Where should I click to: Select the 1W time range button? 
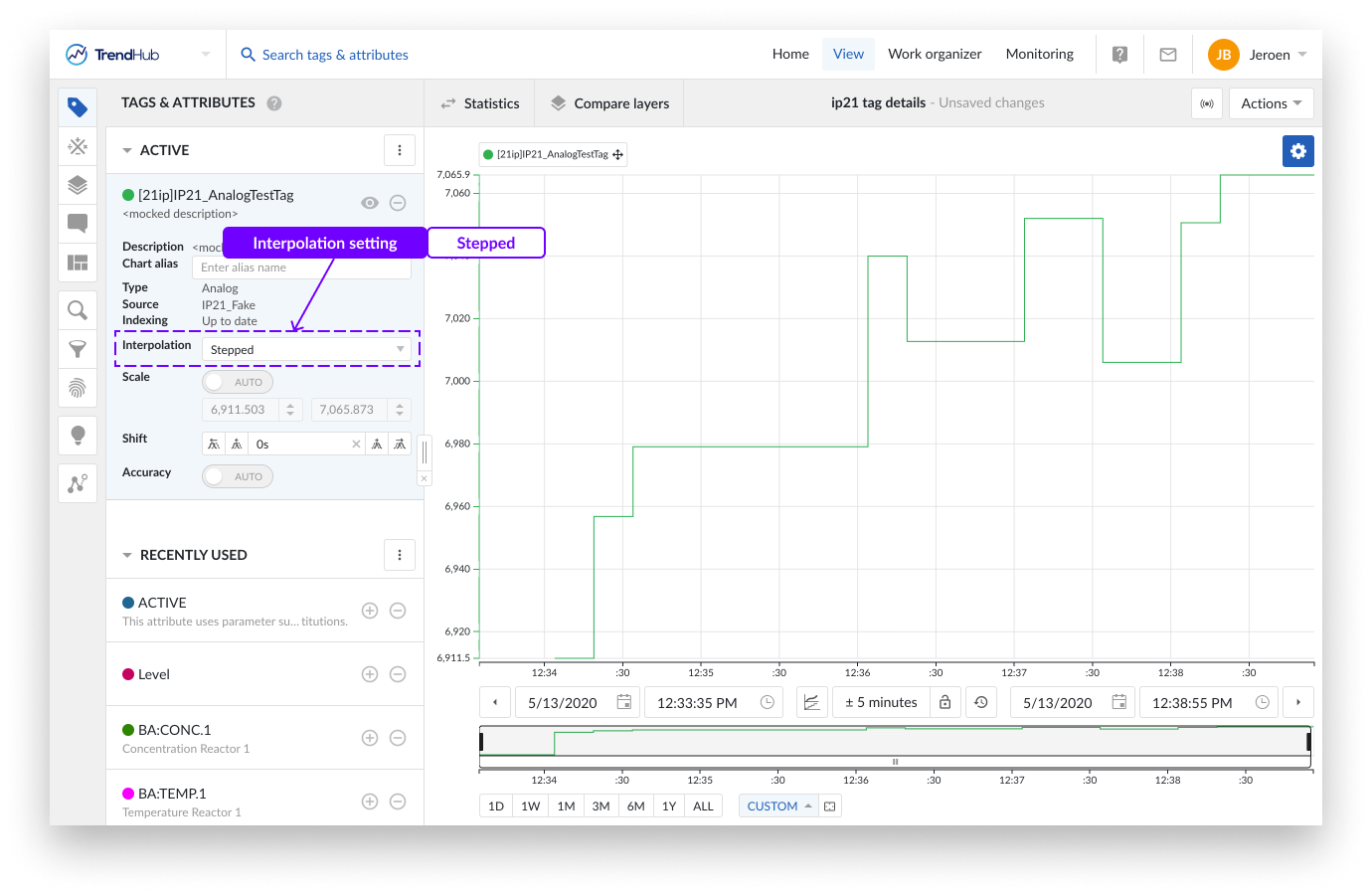click(531, 805)
